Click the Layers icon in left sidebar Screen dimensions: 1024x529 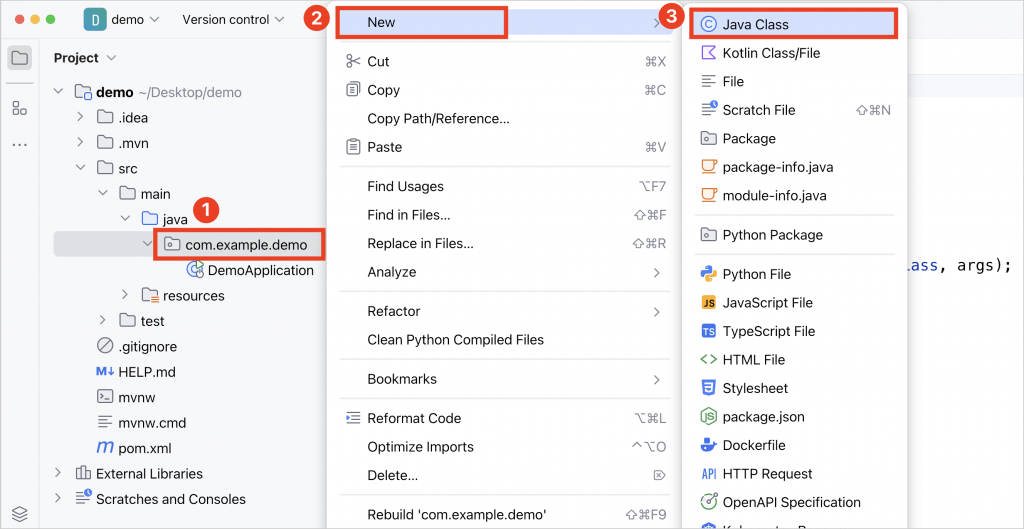pos(20,514)
